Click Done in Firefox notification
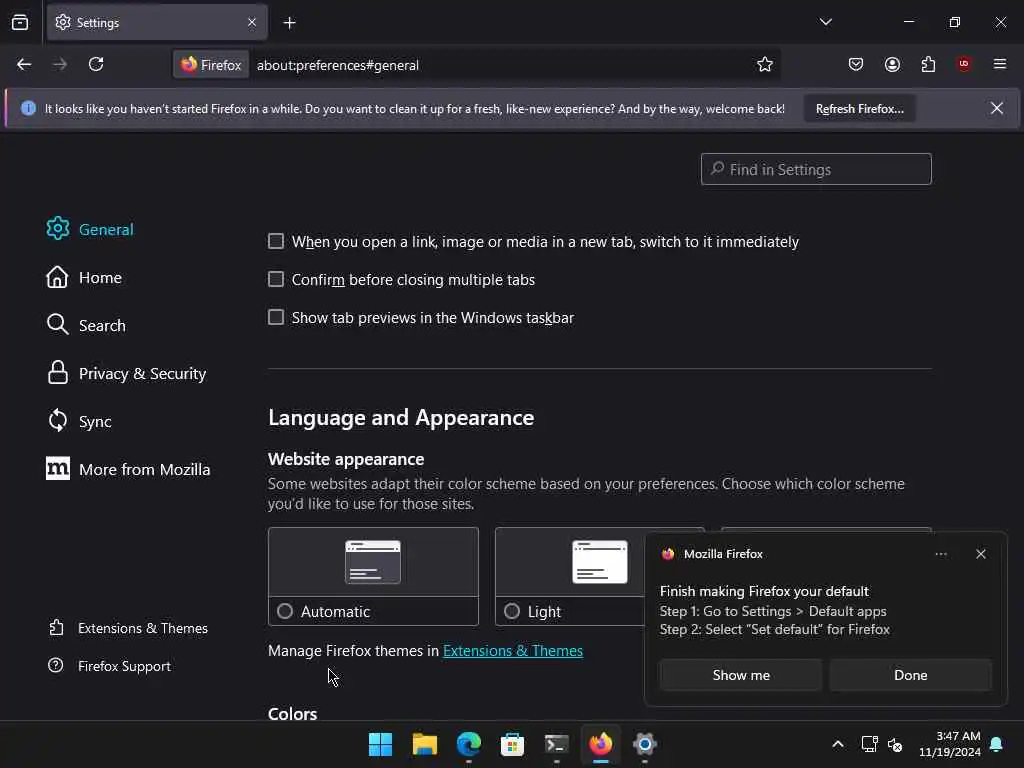 click(x=910, y=675)
